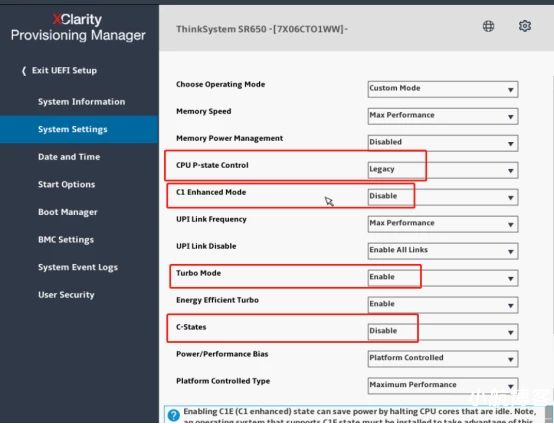Click the globe language icon
The width and height of the screenshot is (554, 424).
pyautogui.click(x=488, y=26)
